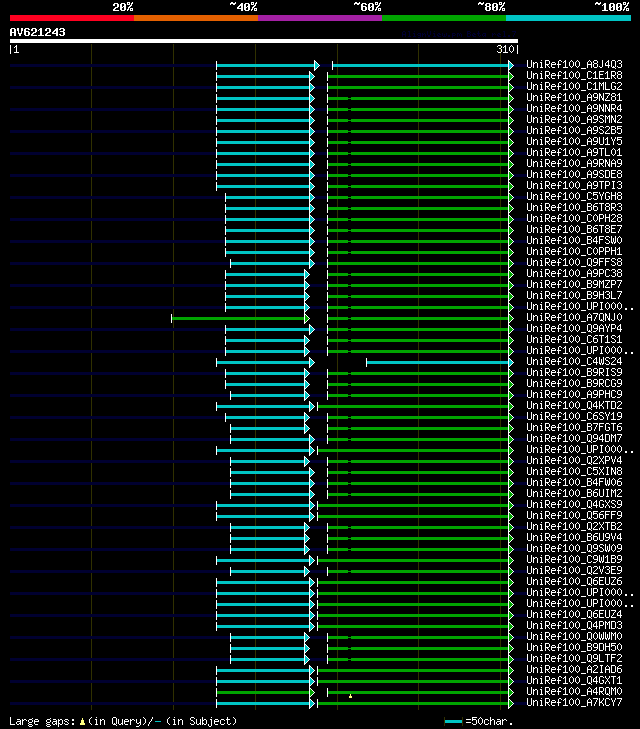Screen dimensions: 640x729
Task: Click the AV621243 query name
Action: click(37, 33)
